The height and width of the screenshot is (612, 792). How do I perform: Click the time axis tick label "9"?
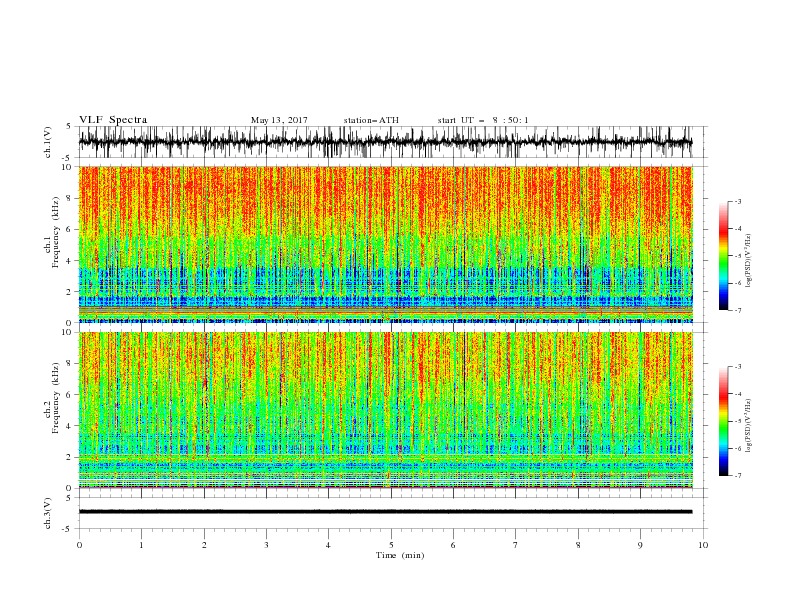640,545
